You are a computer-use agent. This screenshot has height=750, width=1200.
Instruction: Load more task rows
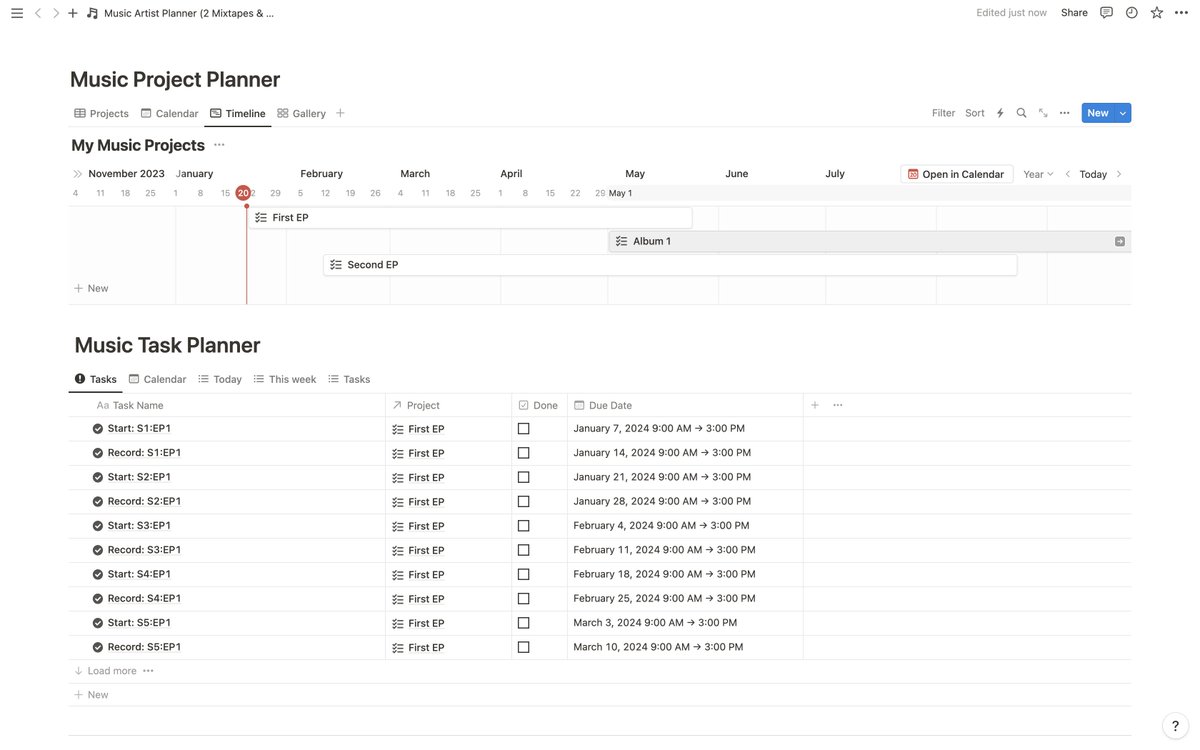[105, 671]
